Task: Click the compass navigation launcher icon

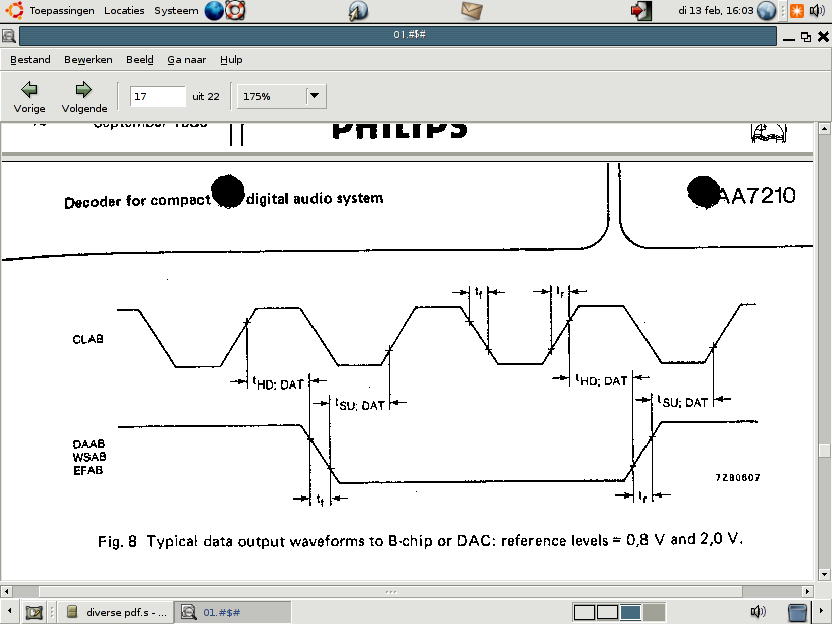Action: point(358,11)
